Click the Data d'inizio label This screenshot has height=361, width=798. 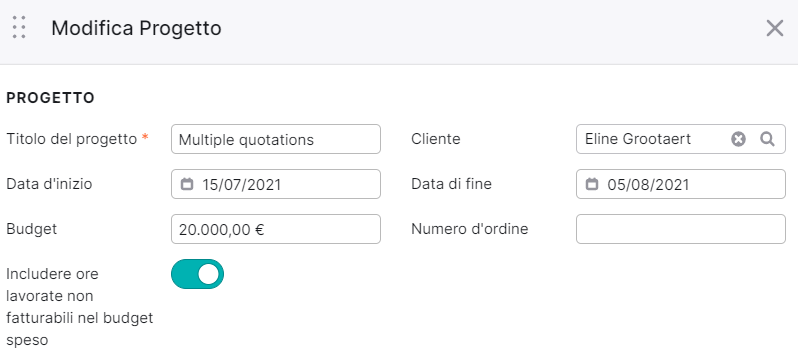click(49, 184)
